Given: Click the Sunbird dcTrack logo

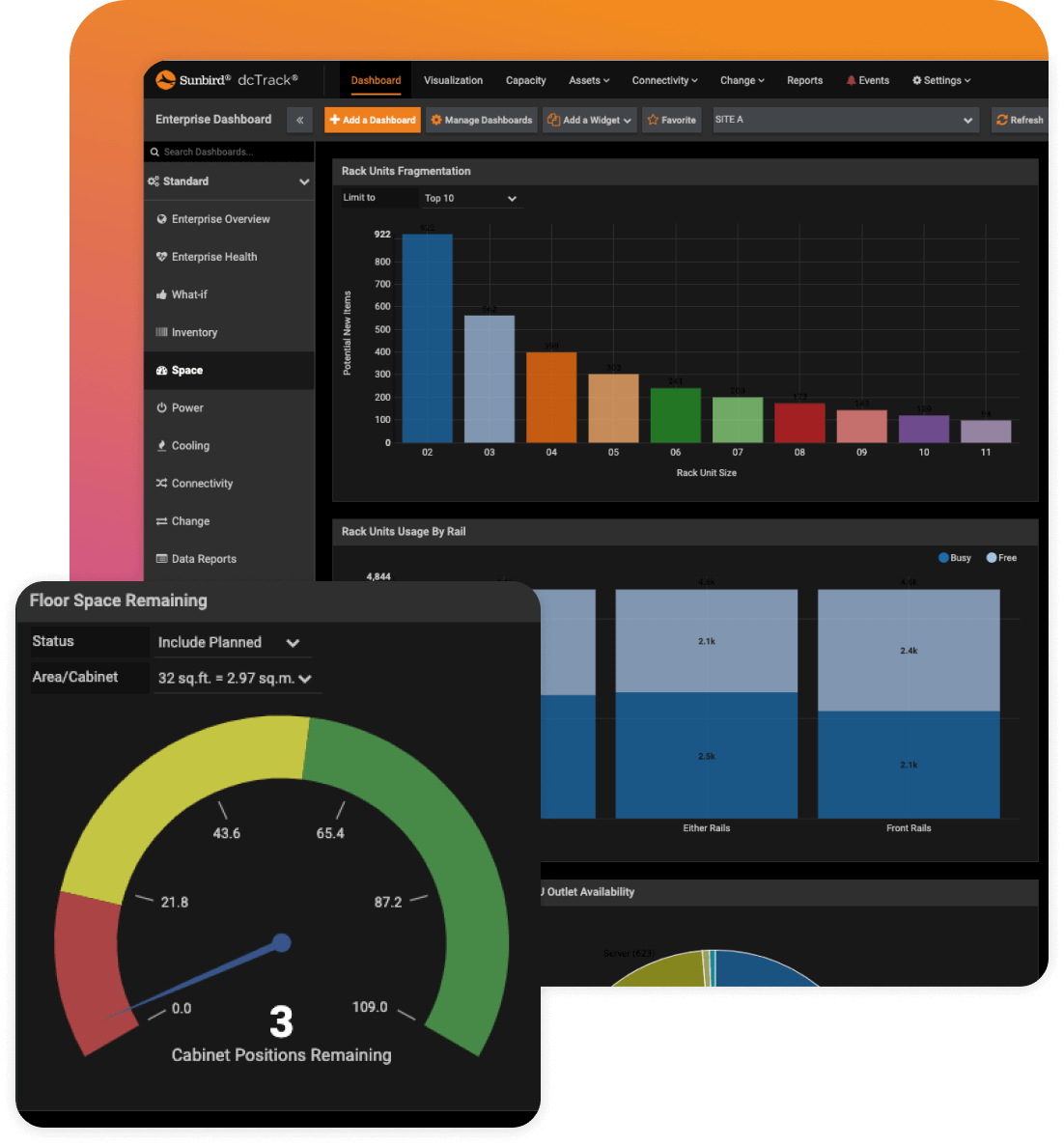Looking at the screenshot, I should tap(226, 79).
